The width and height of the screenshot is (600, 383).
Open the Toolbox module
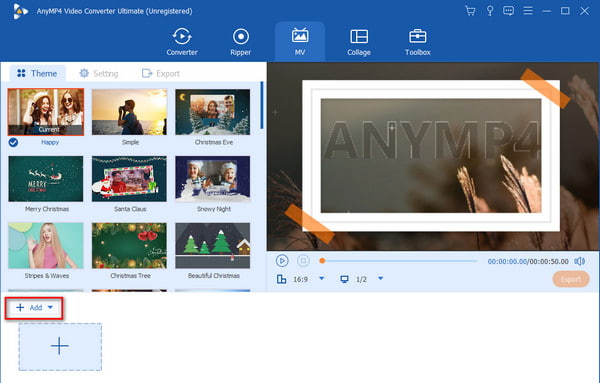[417, 42]
